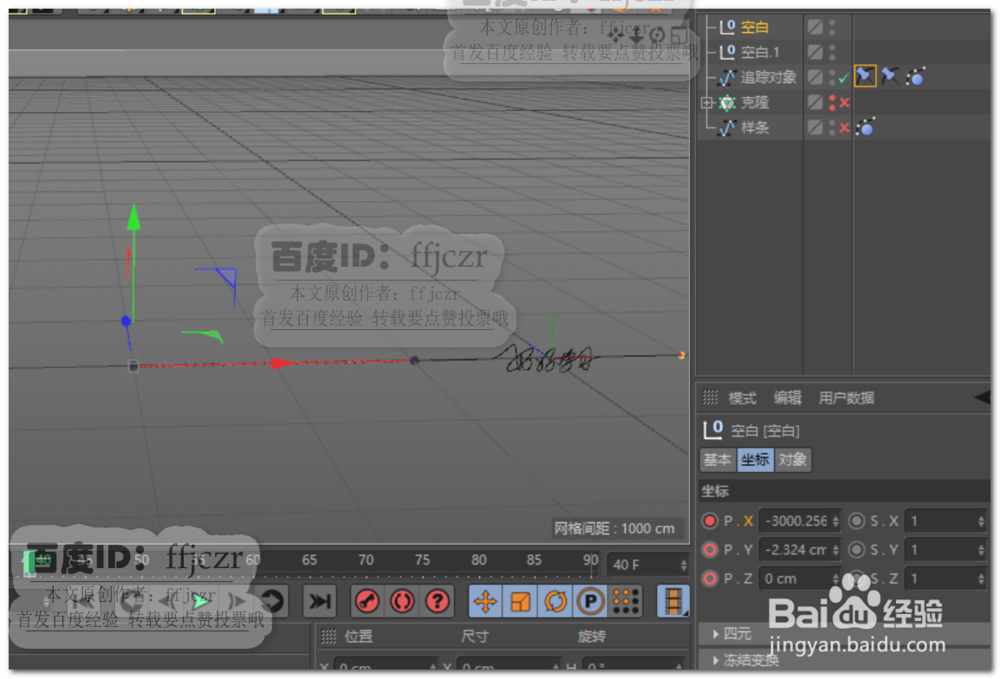The width and height of the screenshot is (1000, 679).
Task: Open the 模式 menu
Action: (x=742, y=398)
